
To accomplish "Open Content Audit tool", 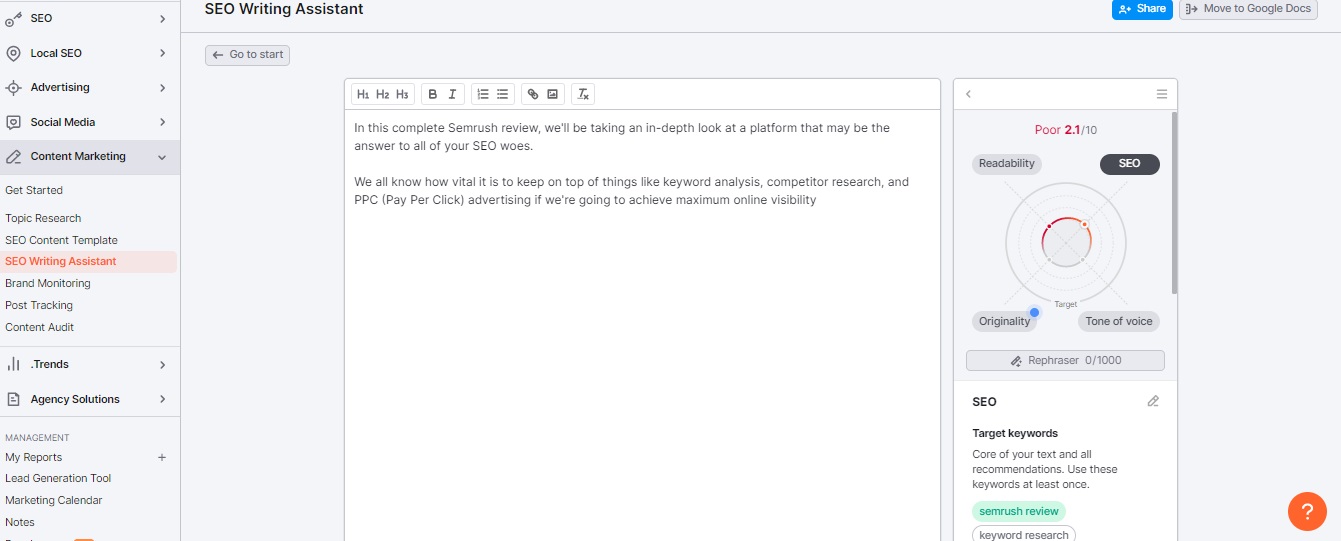I will (x=40, y=327).
